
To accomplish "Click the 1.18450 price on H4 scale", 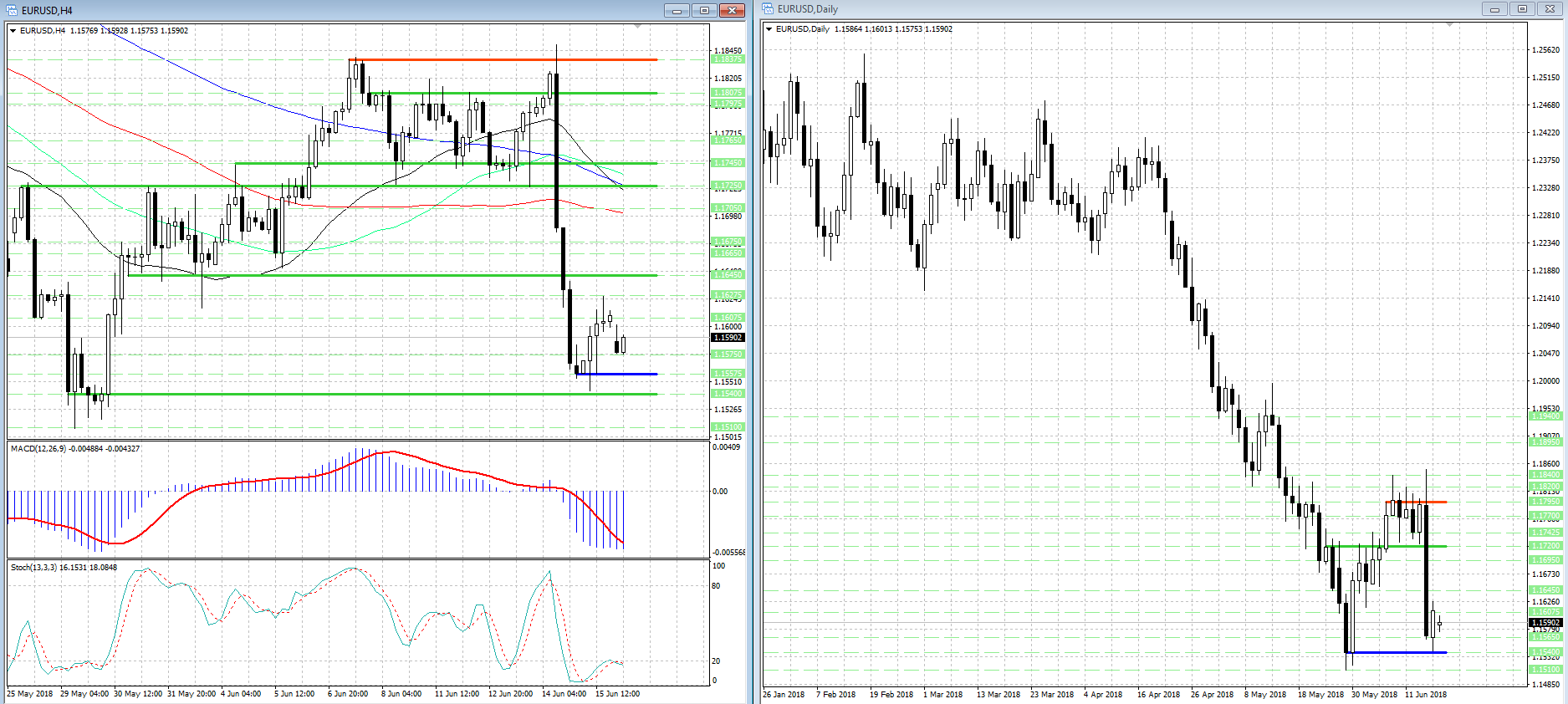I will coord(728,51).
